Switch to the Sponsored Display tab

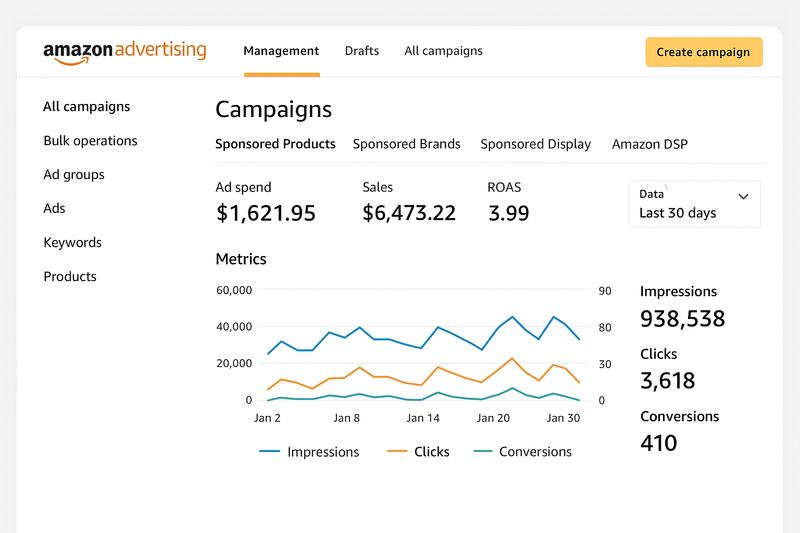tap(536, 144)
